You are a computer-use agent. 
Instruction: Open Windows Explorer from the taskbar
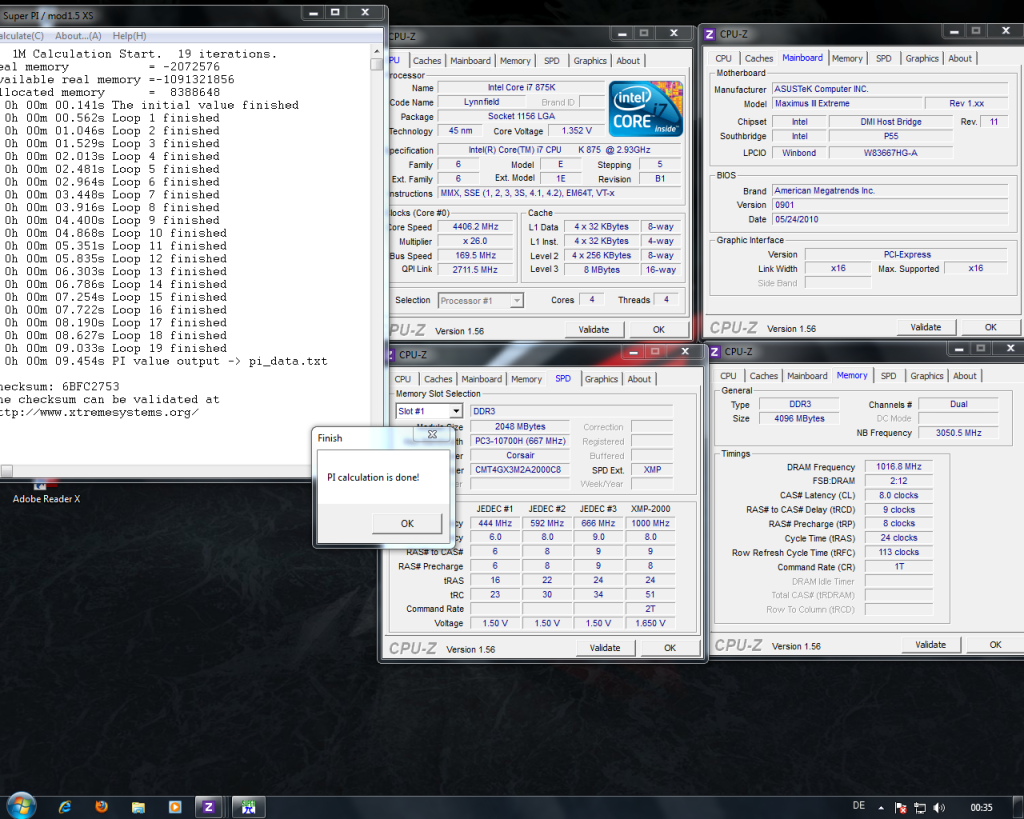tap(137, 806)
